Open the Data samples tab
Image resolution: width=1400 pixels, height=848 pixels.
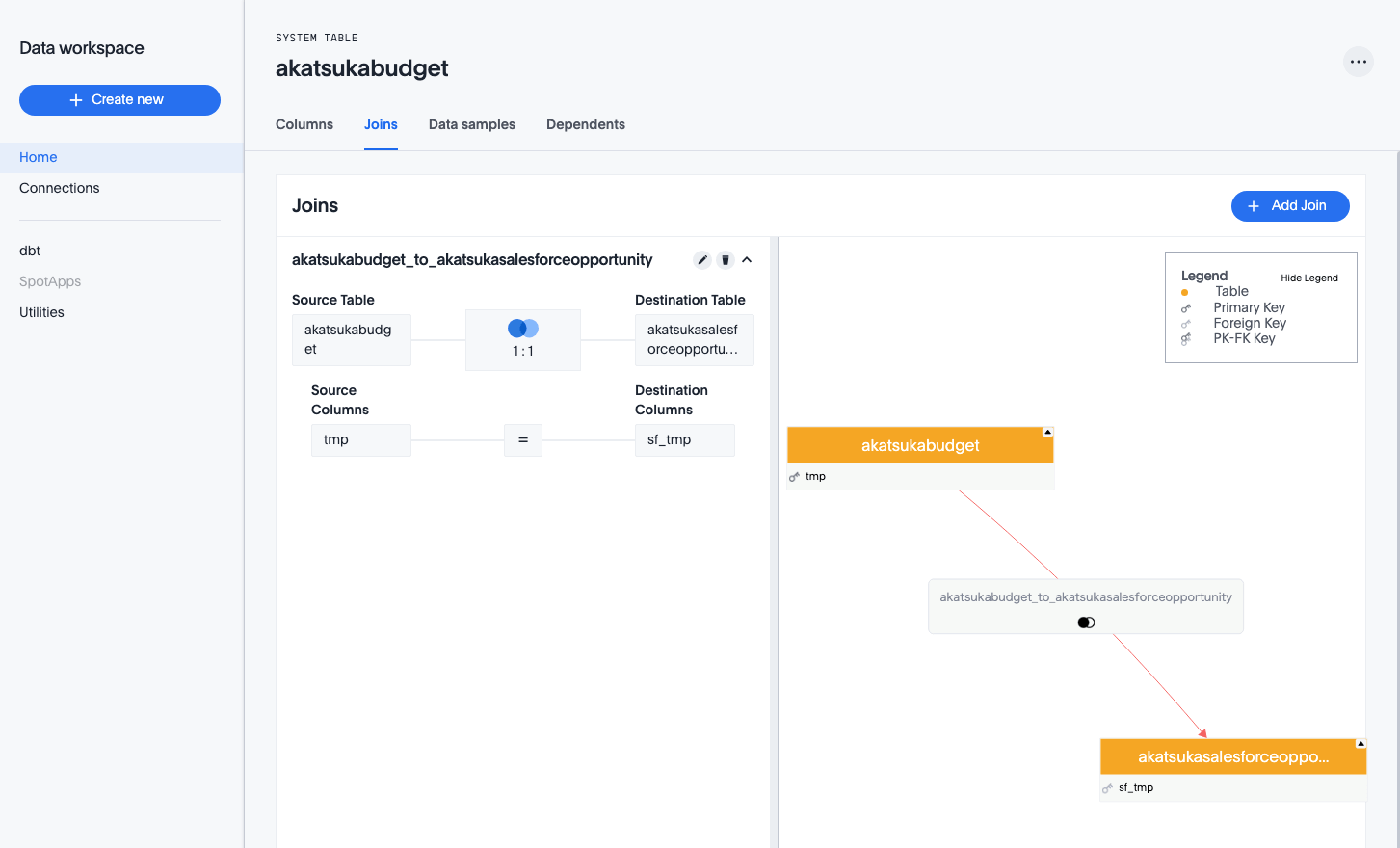(472, 124)
